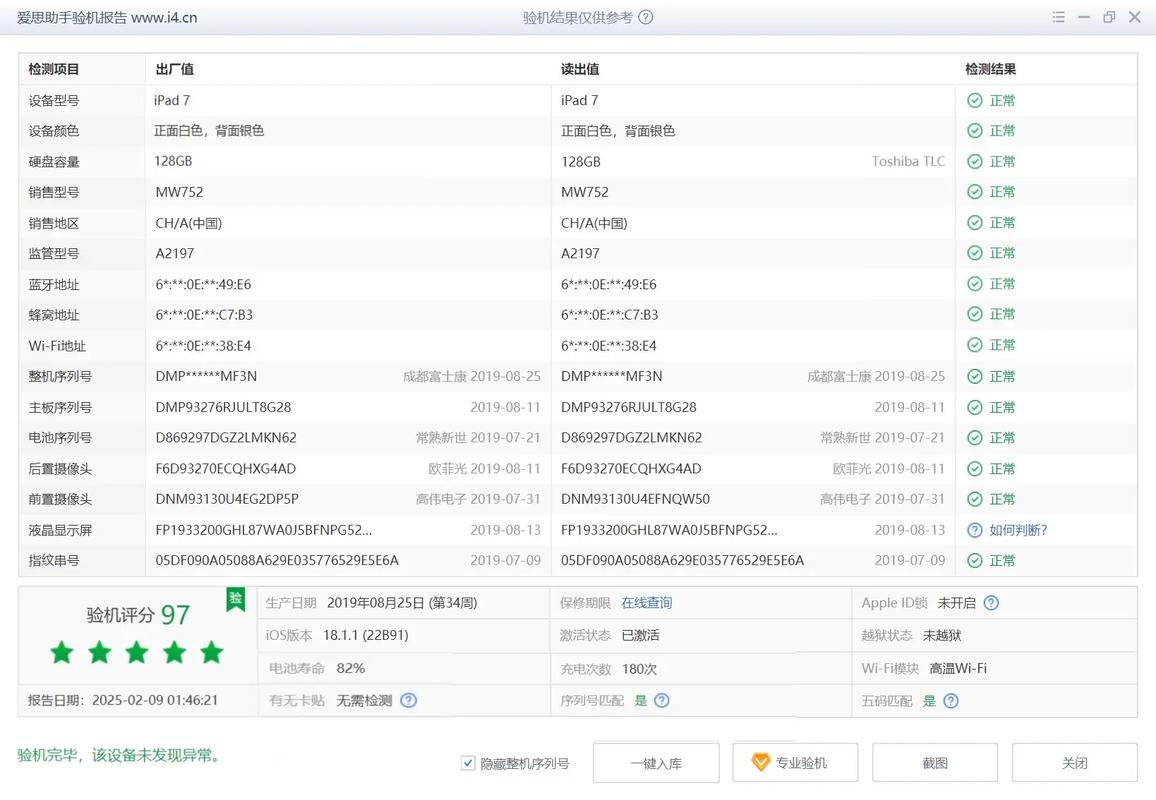Start 专业验机 professional verification

[796, 762]
